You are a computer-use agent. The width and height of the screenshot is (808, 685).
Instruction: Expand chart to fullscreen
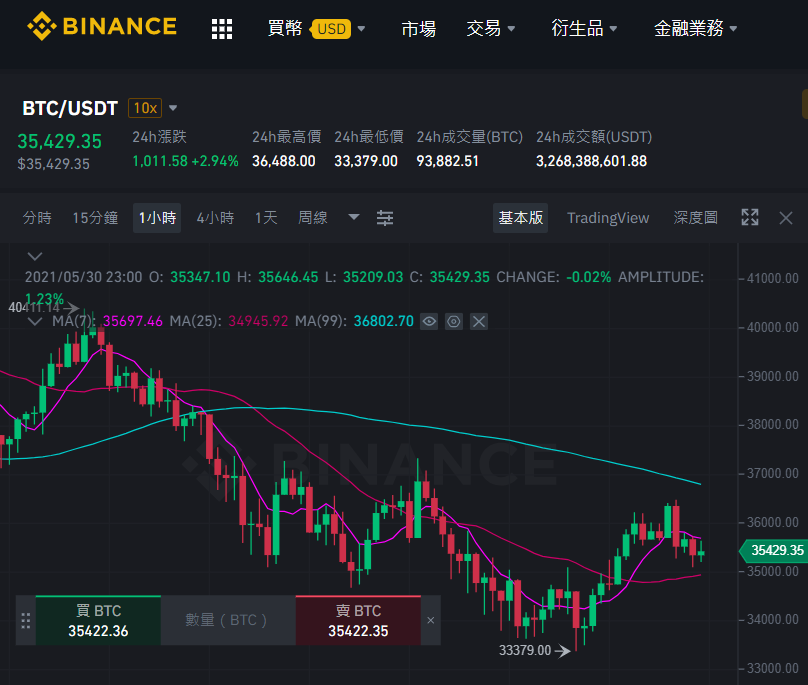pos(750,218)
